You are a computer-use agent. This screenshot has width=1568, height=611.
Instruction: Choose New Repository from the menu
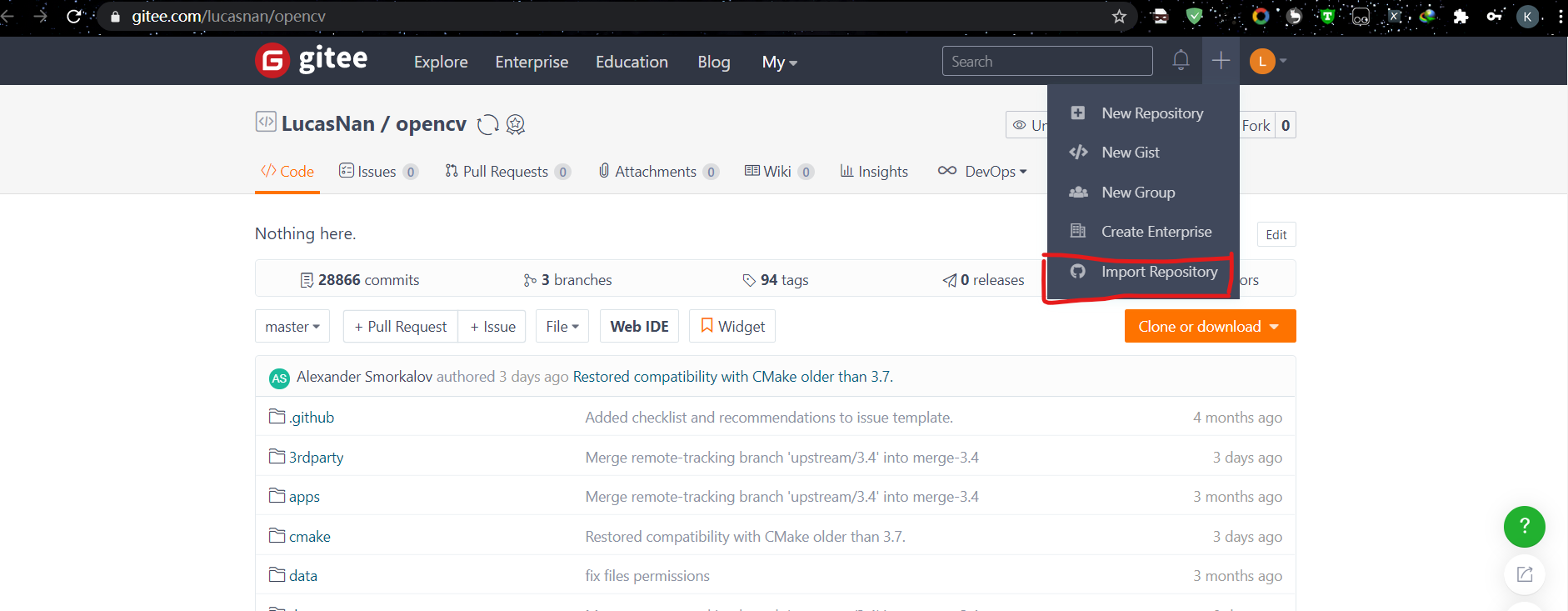point(1143,113)
